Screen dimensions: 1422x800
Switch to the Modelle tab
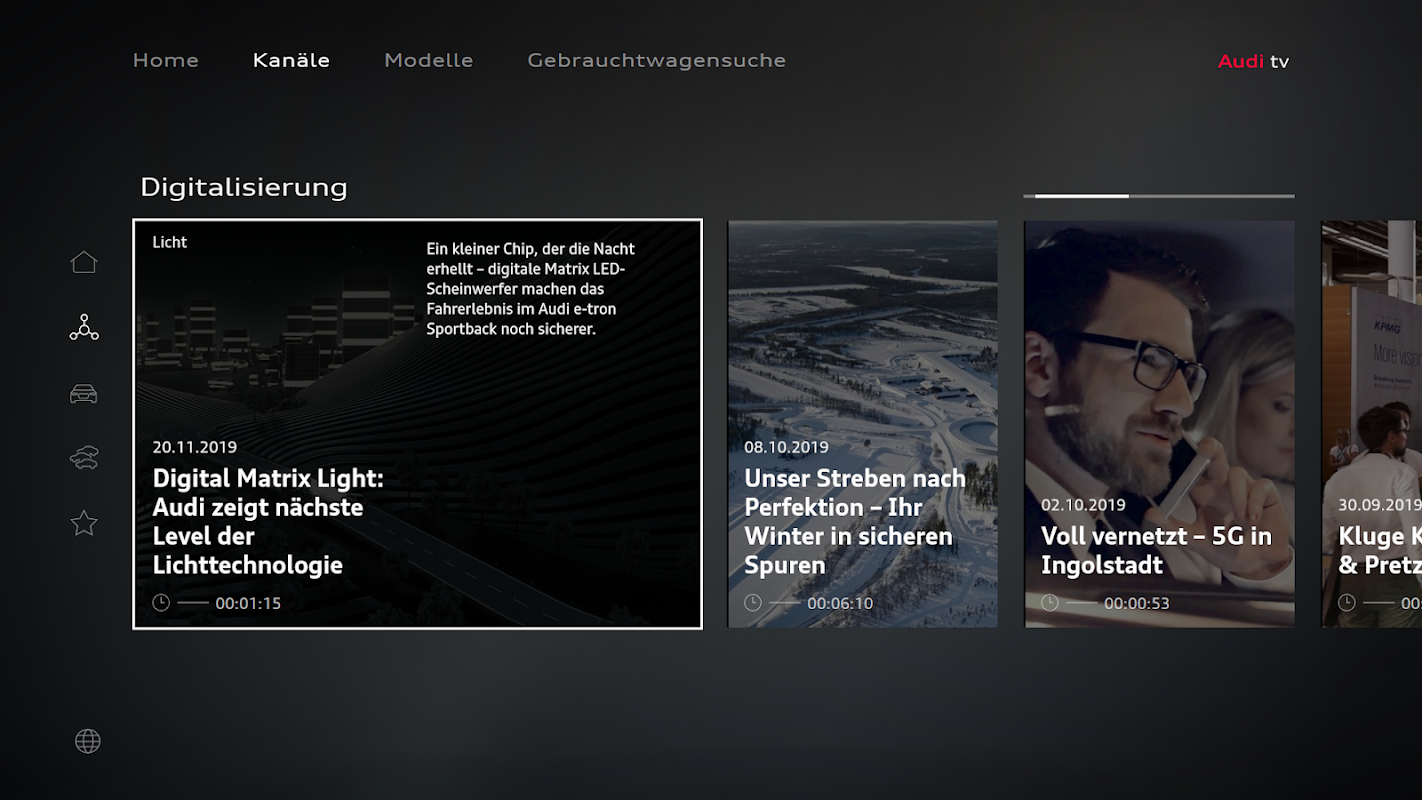click(x=429, y=60)
